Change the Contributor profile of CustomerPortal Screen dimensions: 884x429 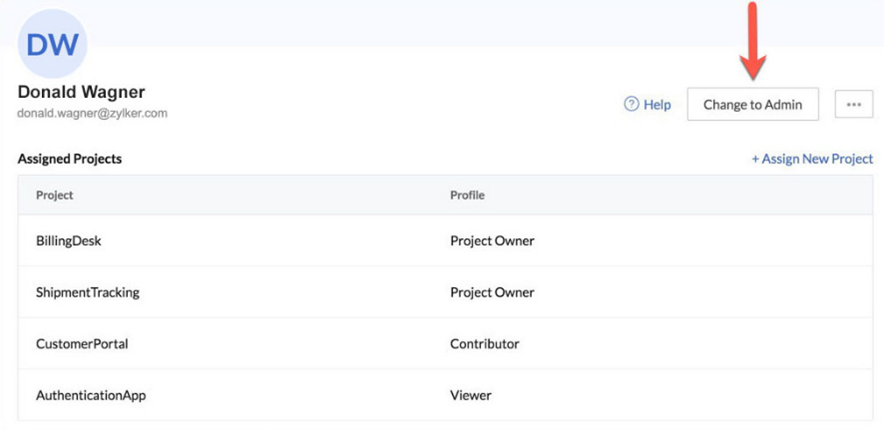[x=484, y=344]
